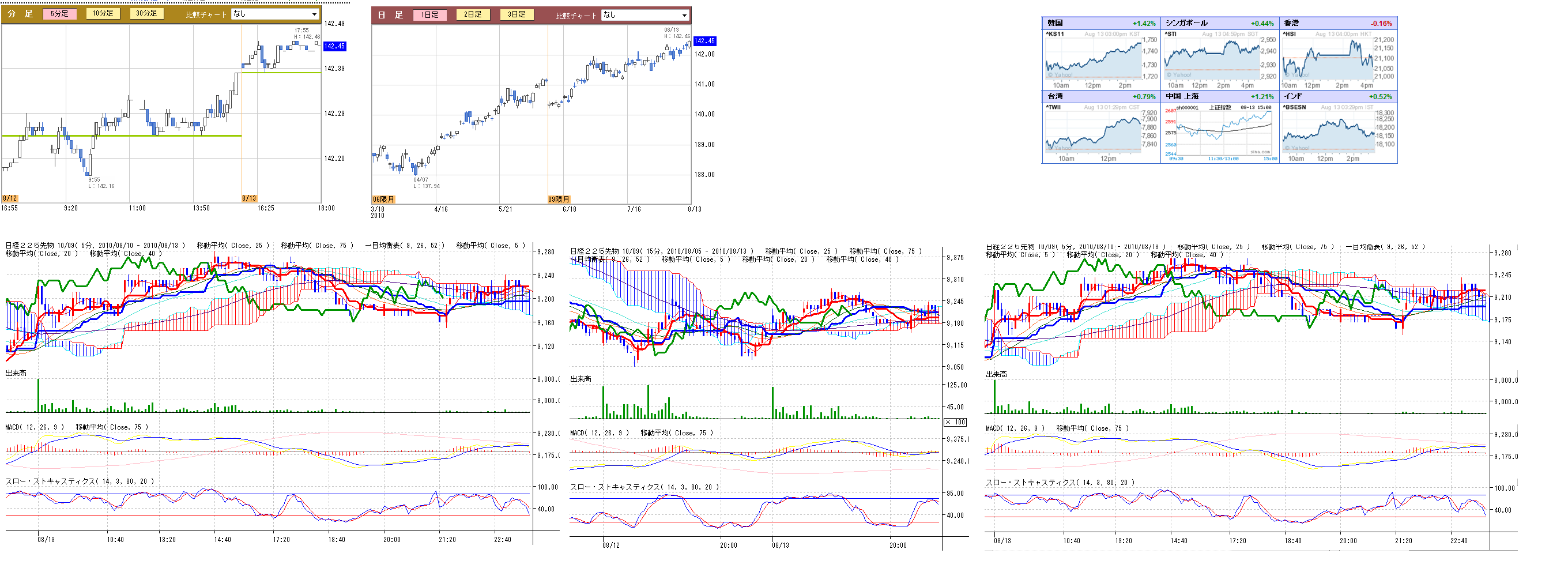Open 比較チャート dropdown on 日足 chart

[x=645, y=15]
